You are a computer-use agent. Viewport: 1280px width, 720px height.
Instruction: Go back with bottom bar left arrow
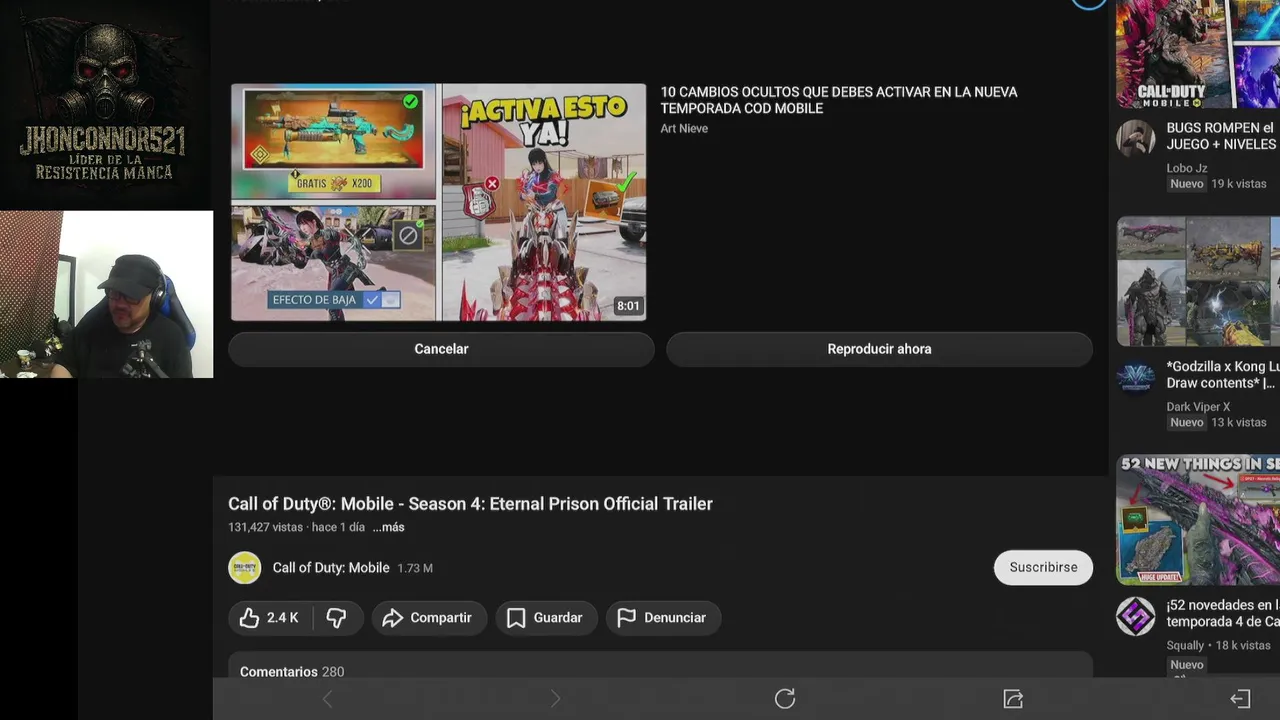click(327, 699)
